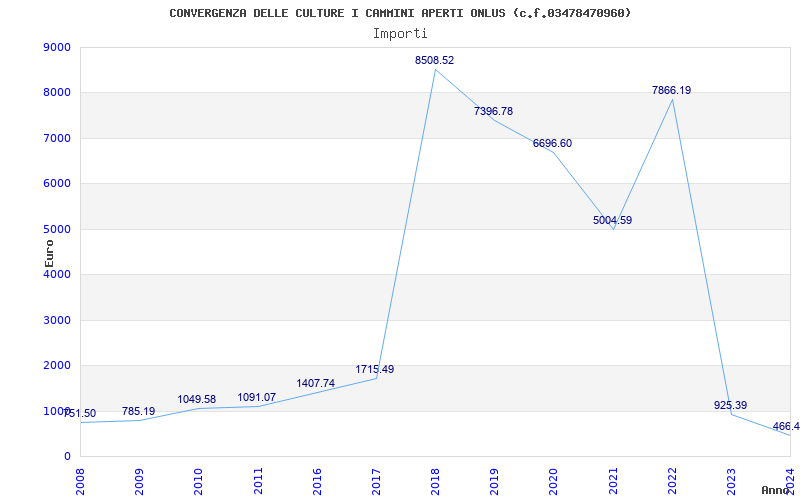Select the 7866.19 data label

pos(671,90)
